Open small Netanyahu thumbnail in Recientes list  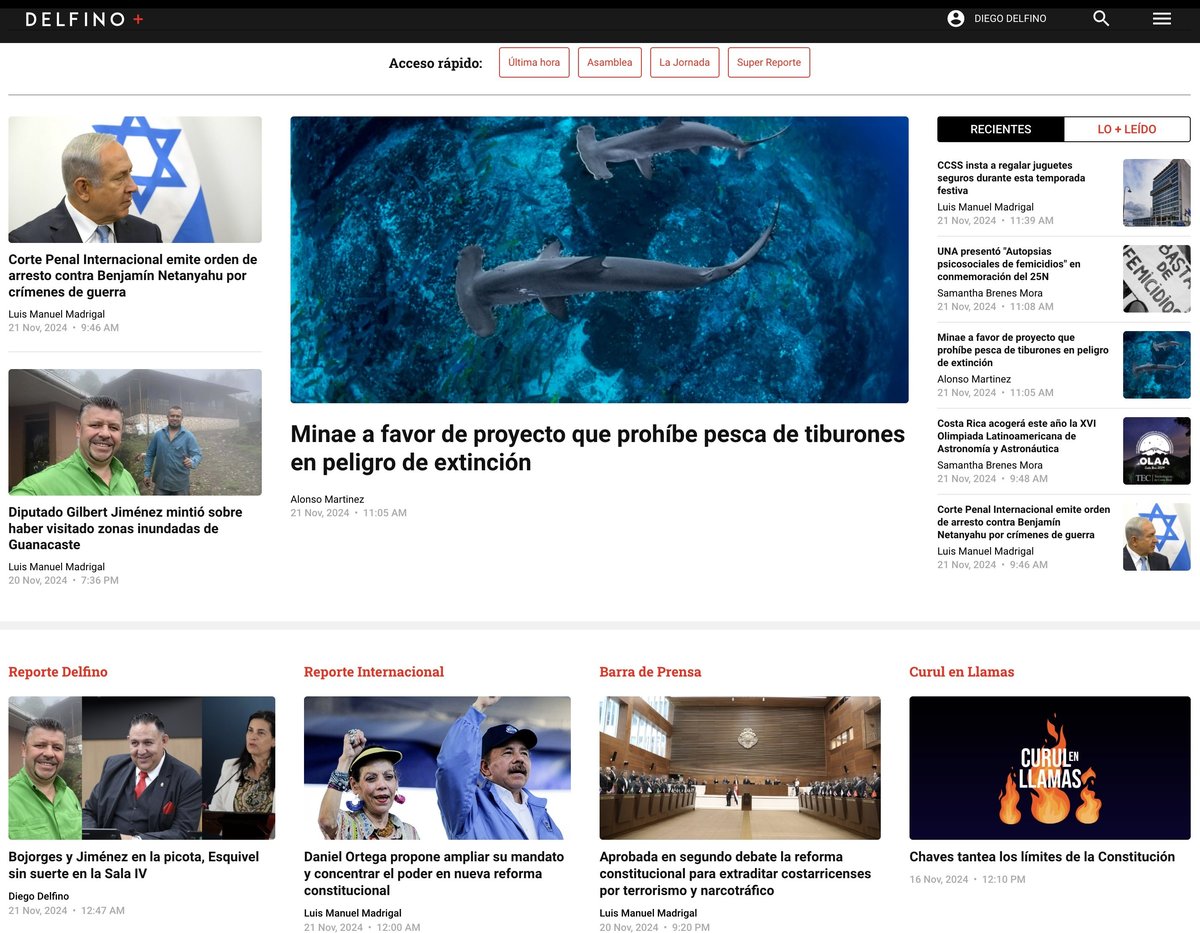1157,537
